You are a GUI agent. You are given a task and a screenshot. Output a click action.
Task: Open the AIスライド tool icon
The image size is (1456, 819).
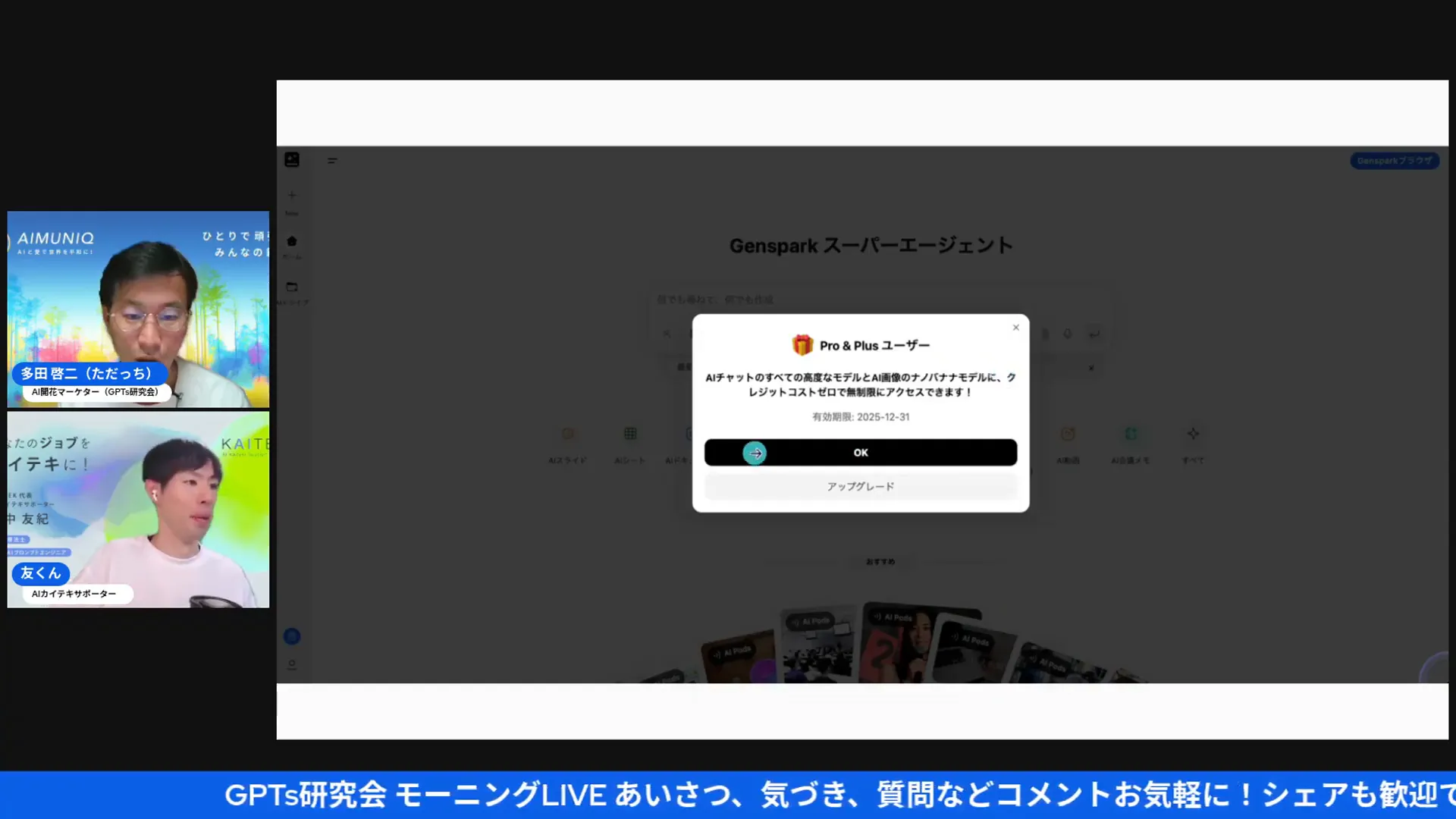568,435
